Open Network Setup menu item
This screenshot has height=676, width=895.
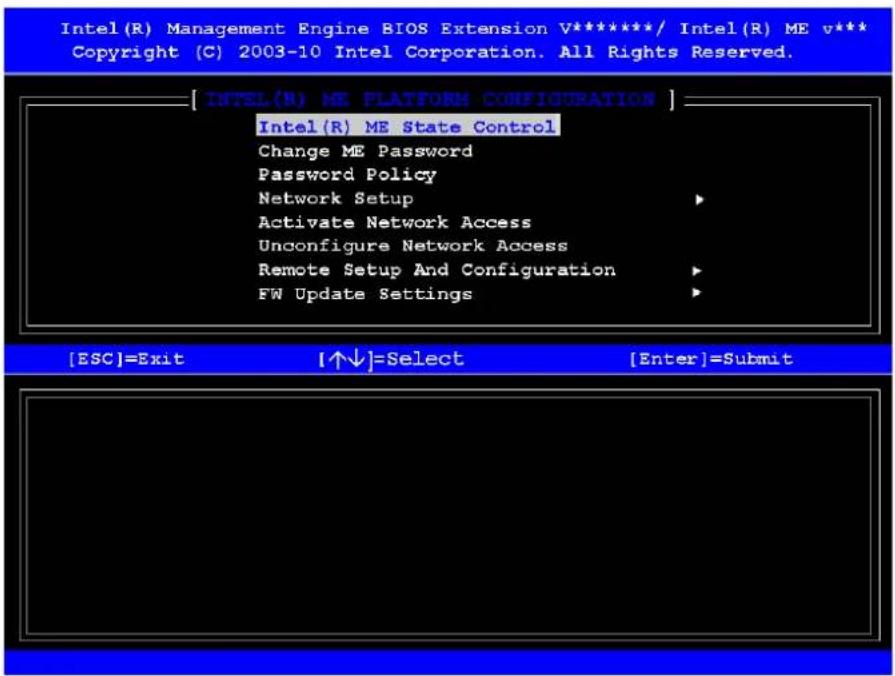[336, 199]
